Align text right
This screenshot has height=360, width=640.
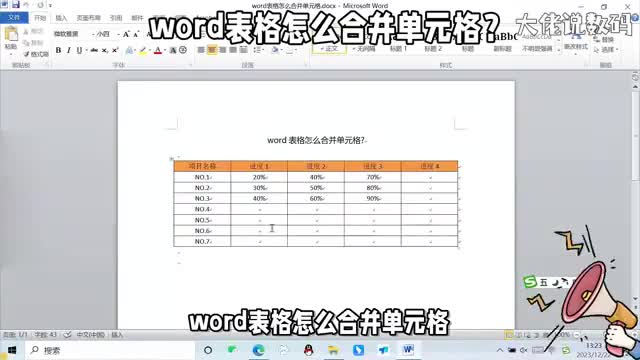[222, 50]
